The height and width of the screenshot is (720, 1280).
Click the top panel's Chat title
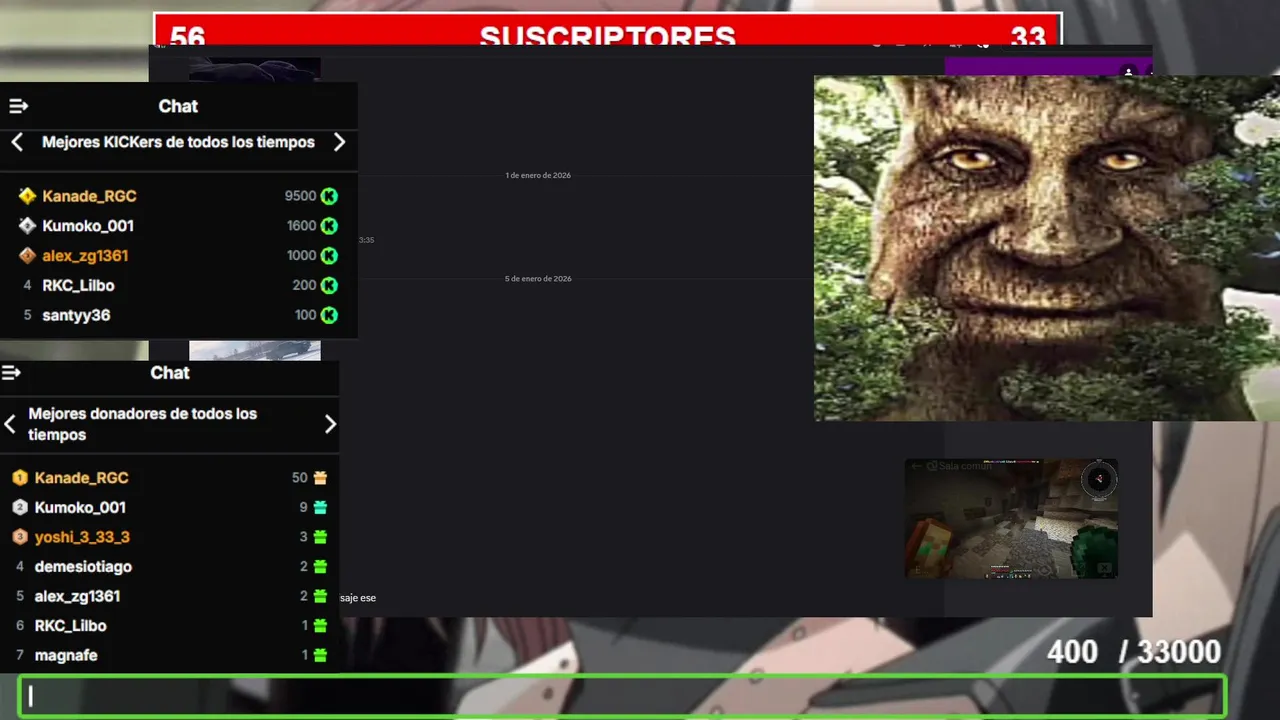click(178, 106)
